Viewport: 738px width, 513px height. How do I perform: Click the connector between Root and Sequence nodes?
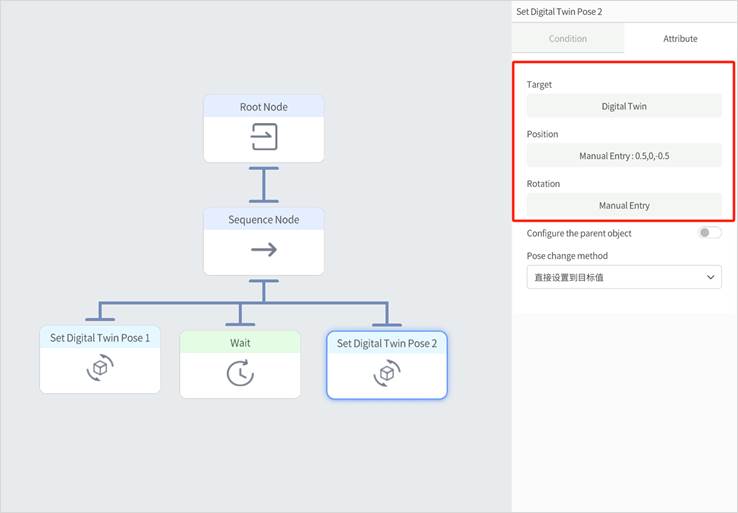click(264, 185)
